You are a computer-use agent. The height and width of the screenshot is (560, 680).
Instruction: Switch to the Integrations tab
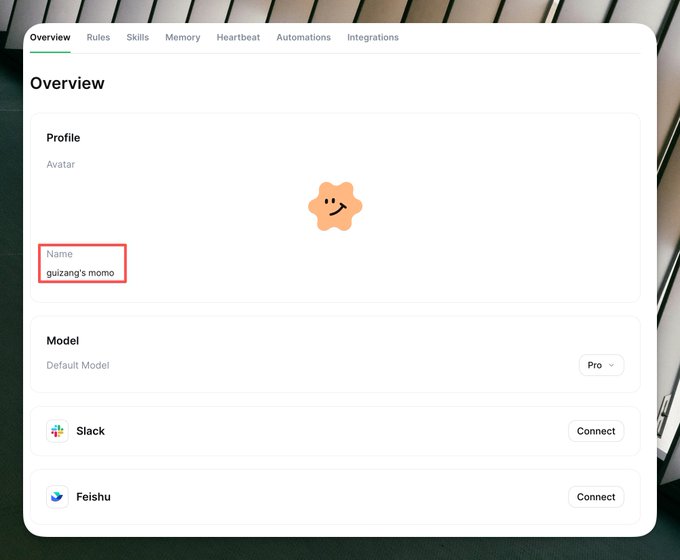(x=373, y=37)
